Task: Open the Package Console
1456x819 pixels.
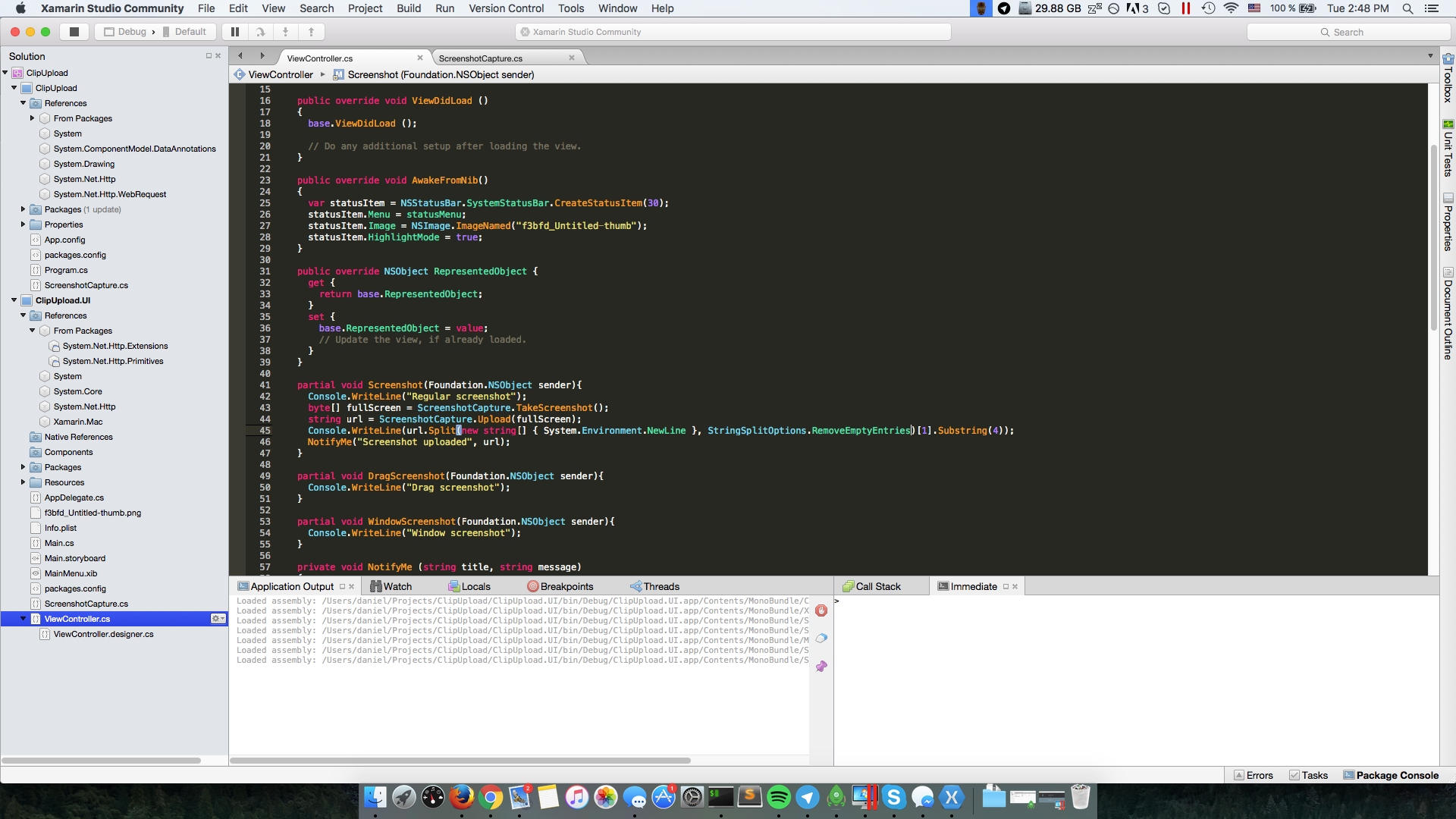Action: pyautogui.click(x=1391, y=775)
